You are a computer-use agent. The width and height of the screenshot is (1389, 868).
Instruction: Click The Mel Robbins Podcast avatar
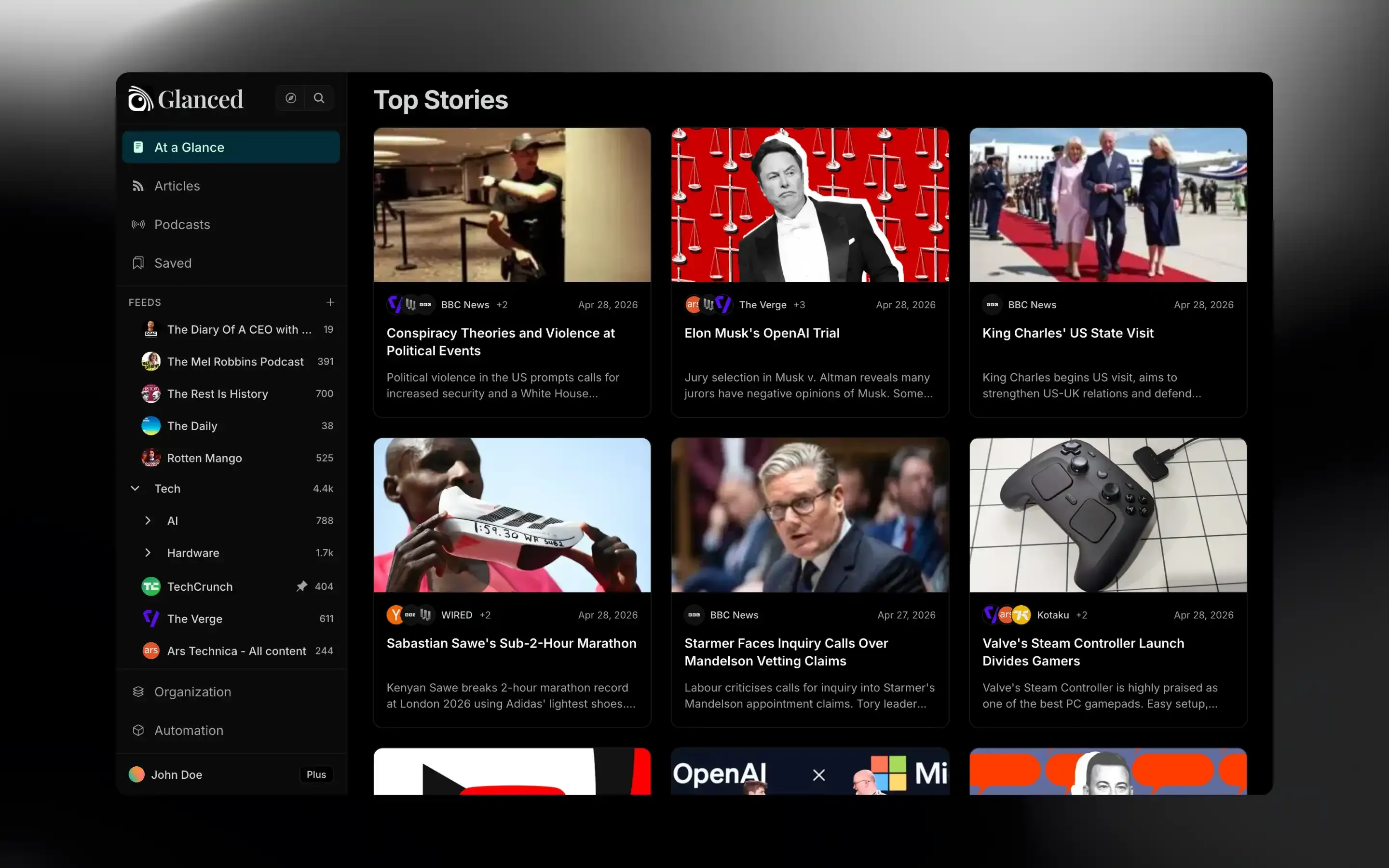[150, 361]
